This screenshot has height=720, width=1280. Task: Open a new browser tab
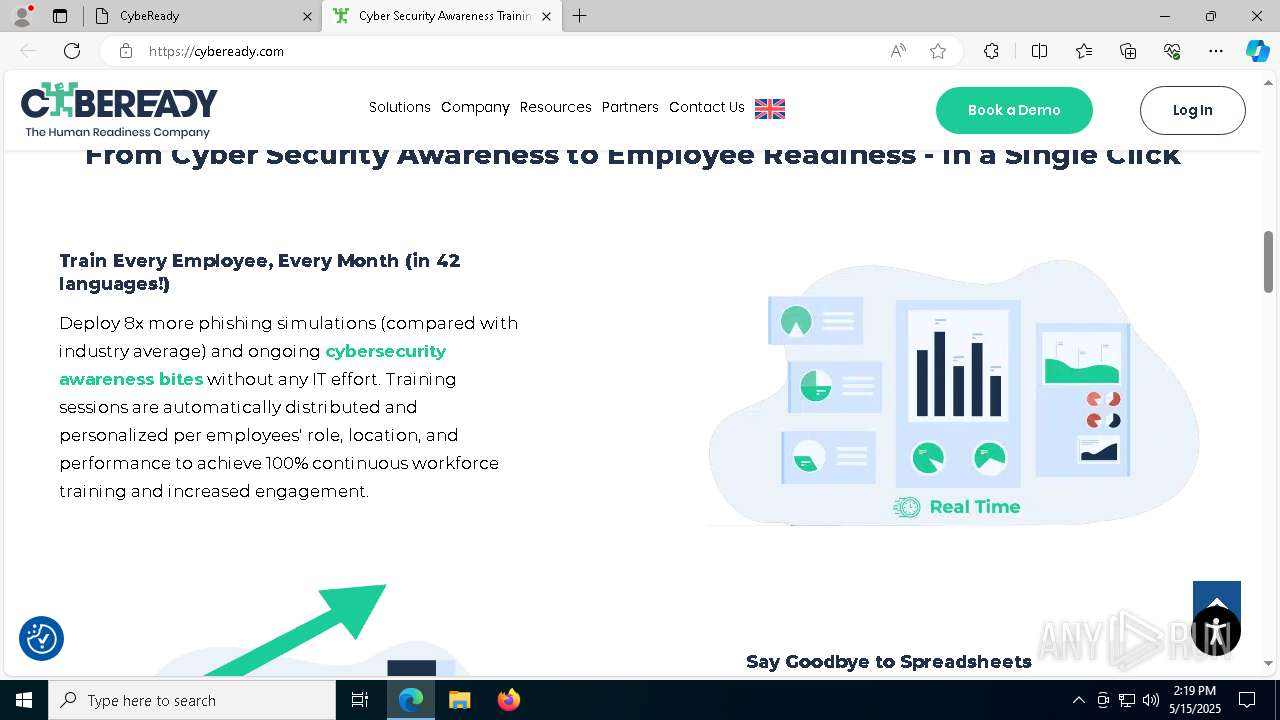[x=580, y=16]
